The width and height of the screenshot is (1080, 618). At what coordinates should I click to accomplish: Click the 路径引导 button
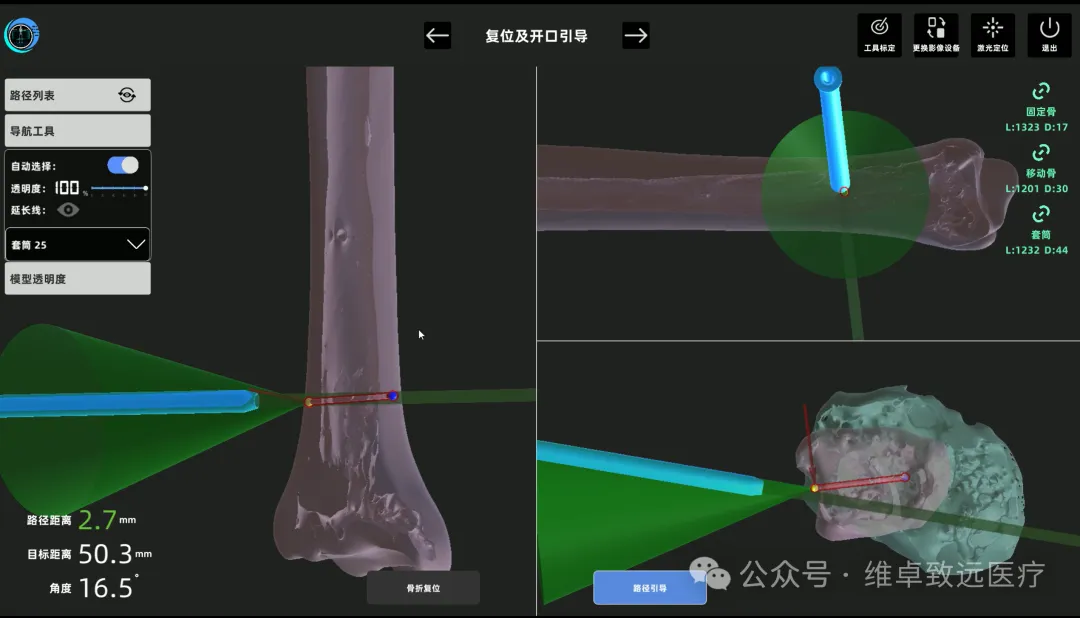[x=650, y=588]
